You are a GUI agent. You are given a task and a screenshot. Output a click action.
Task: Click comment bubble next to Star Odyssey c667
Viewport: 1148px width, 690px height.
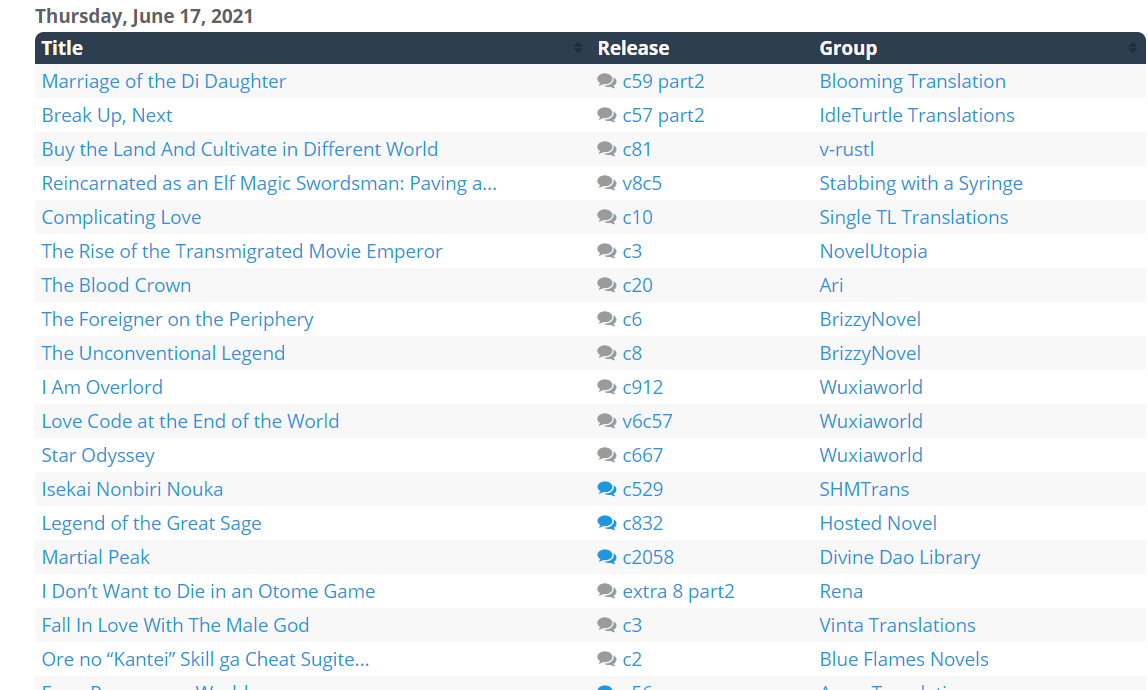coord(606,455)
